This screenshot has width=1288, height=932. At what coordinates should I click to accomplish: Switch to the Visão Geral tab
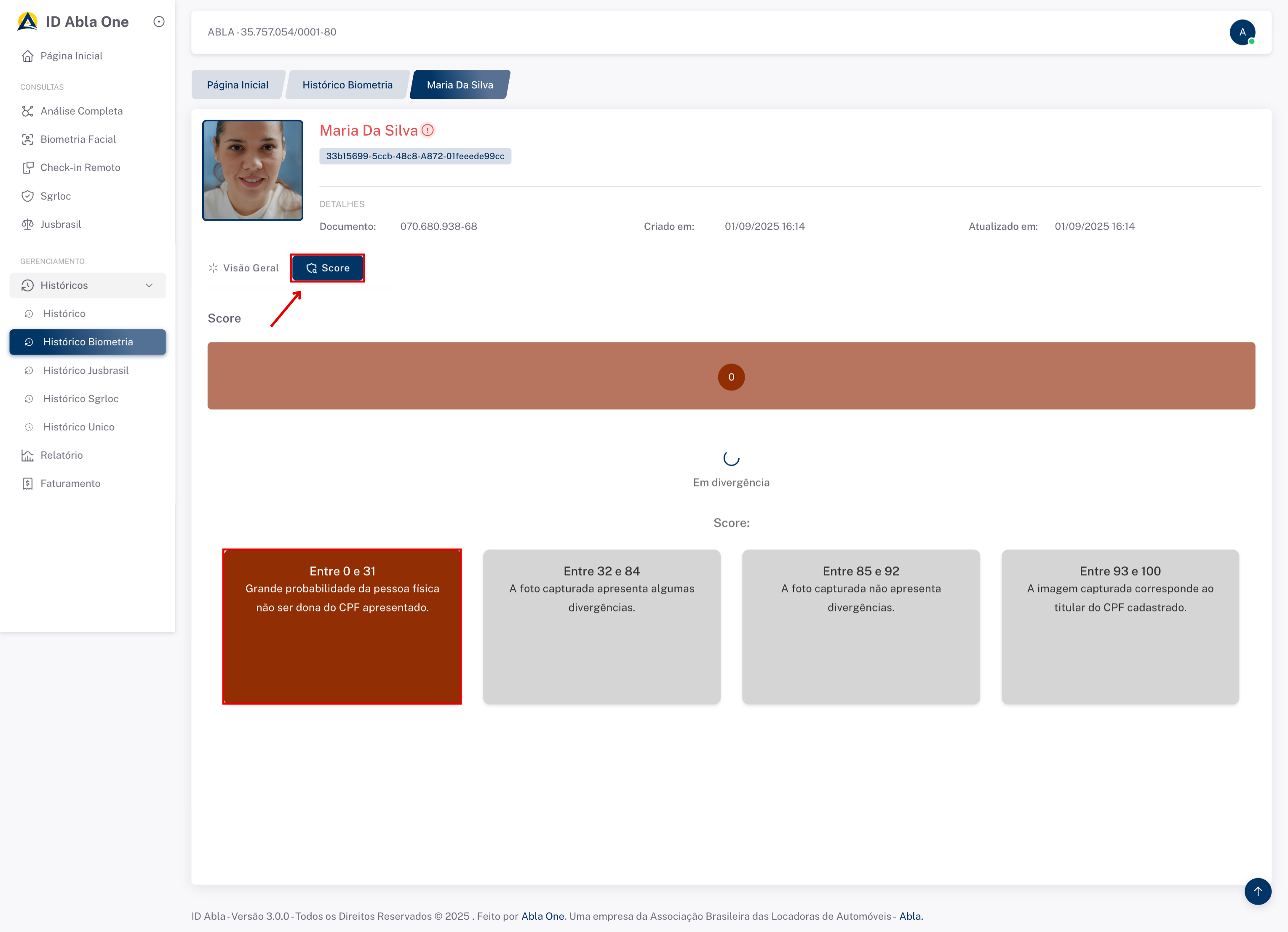(243, 268)
